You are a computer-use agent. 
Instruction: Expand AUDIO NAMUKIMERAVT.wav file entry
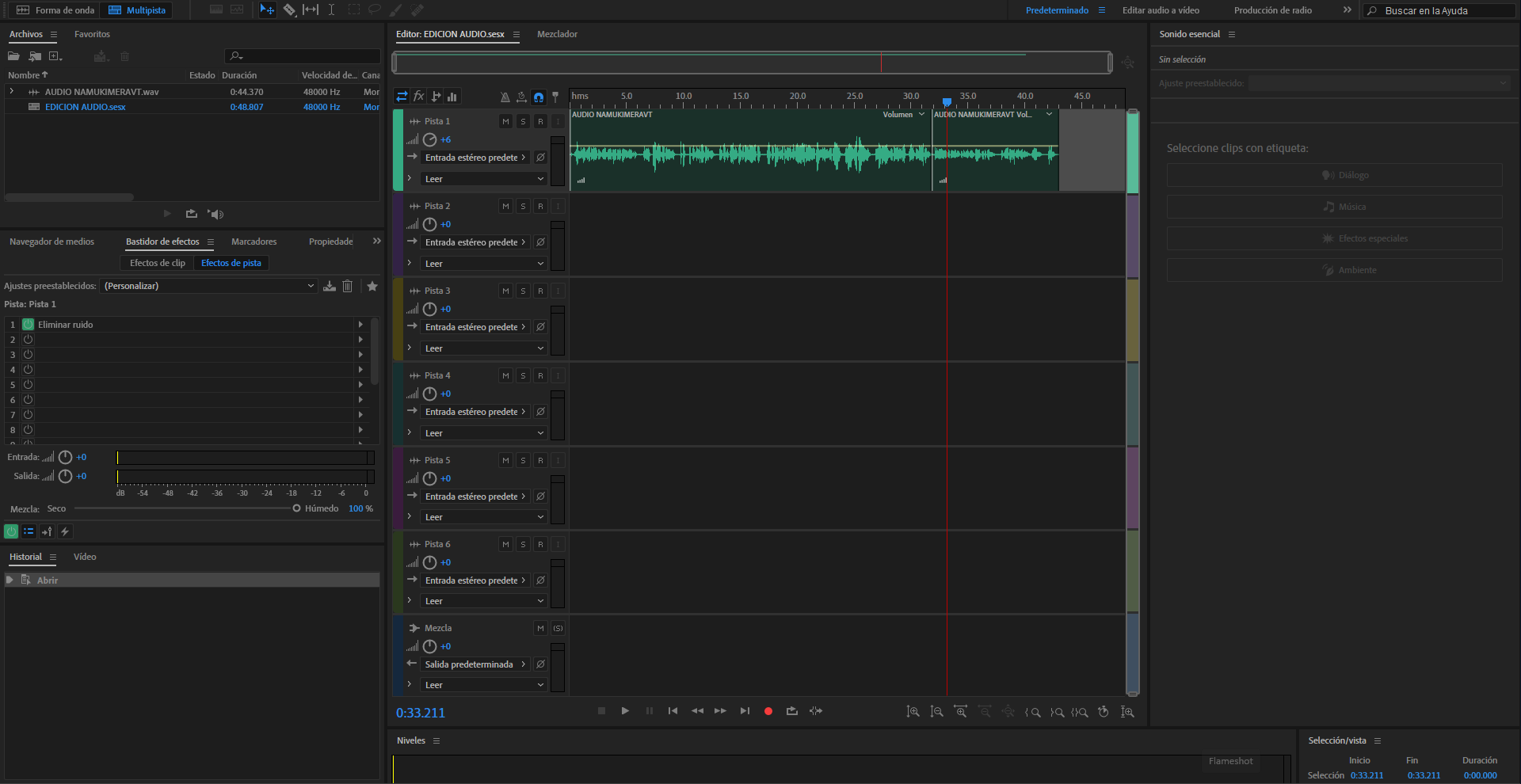(12, 92)
